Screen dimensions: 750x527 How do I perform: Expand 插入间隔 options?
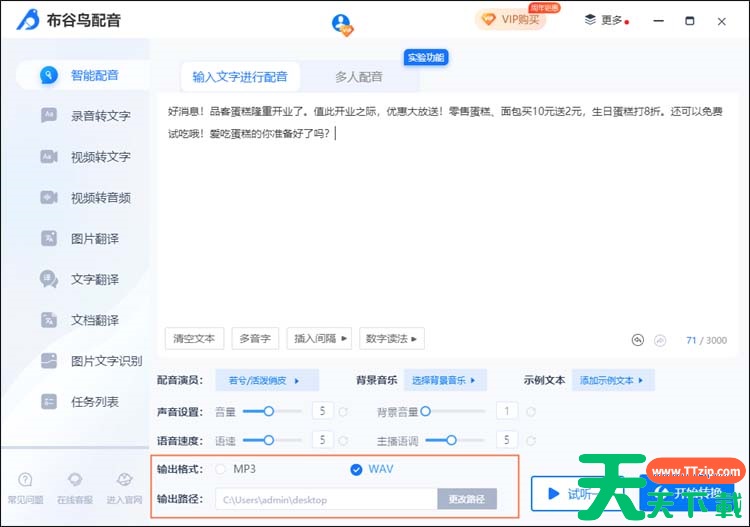pos(320,339)
